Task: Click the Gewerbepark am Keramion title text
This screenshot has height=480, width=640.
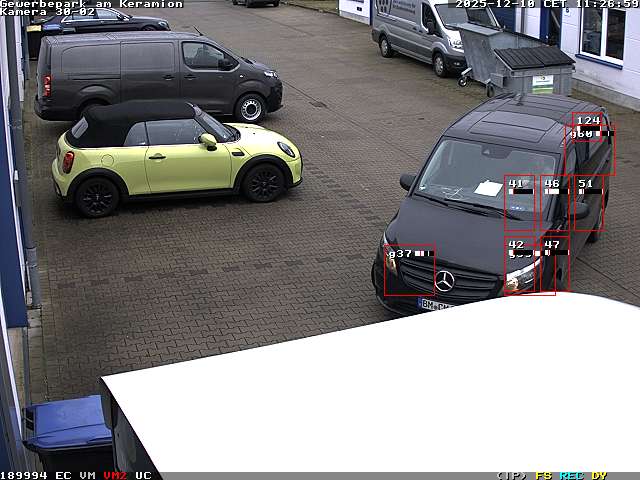Action: (x=92, y=4)
